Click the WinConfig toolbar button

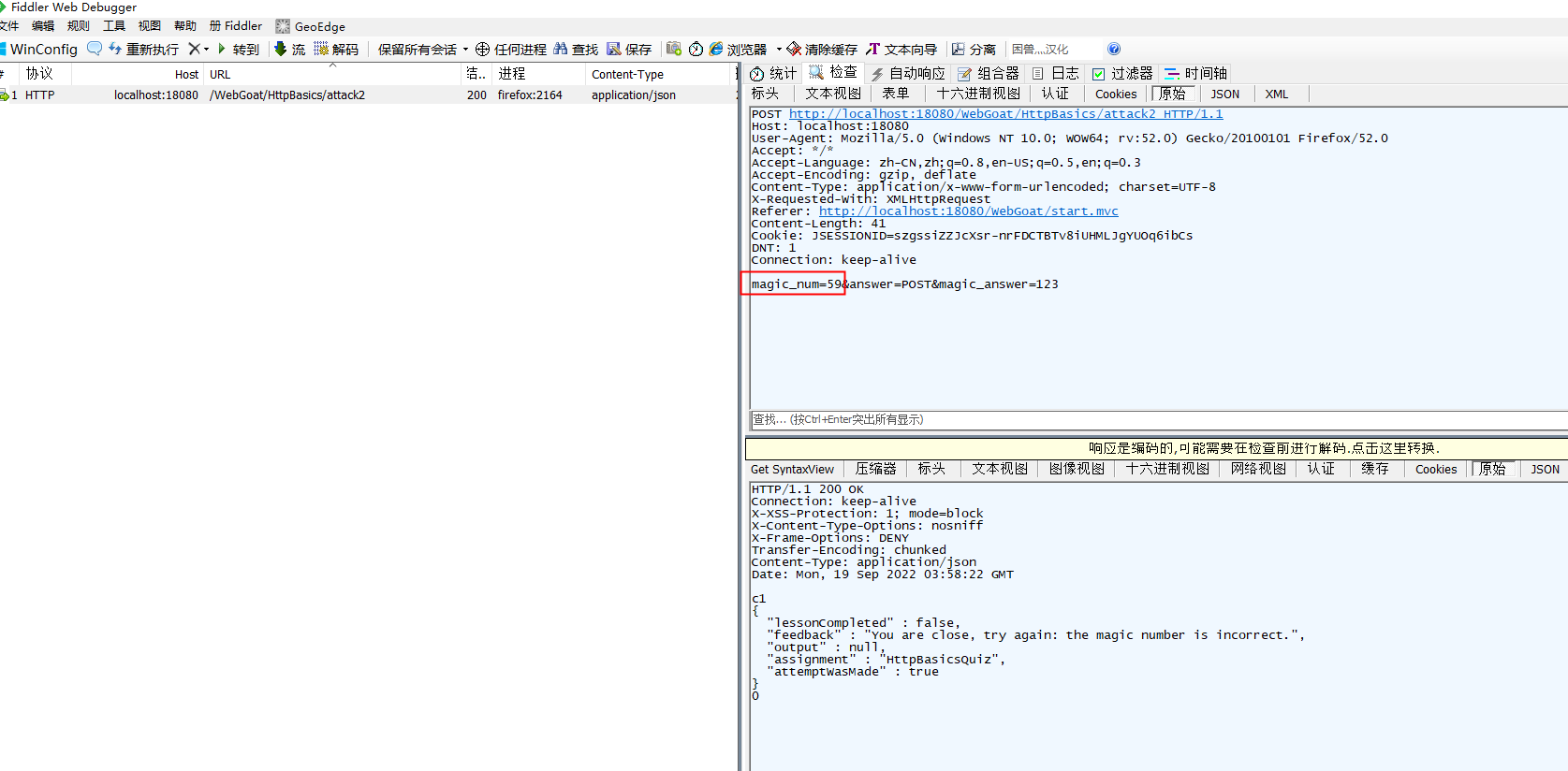[x=39, y=50]
